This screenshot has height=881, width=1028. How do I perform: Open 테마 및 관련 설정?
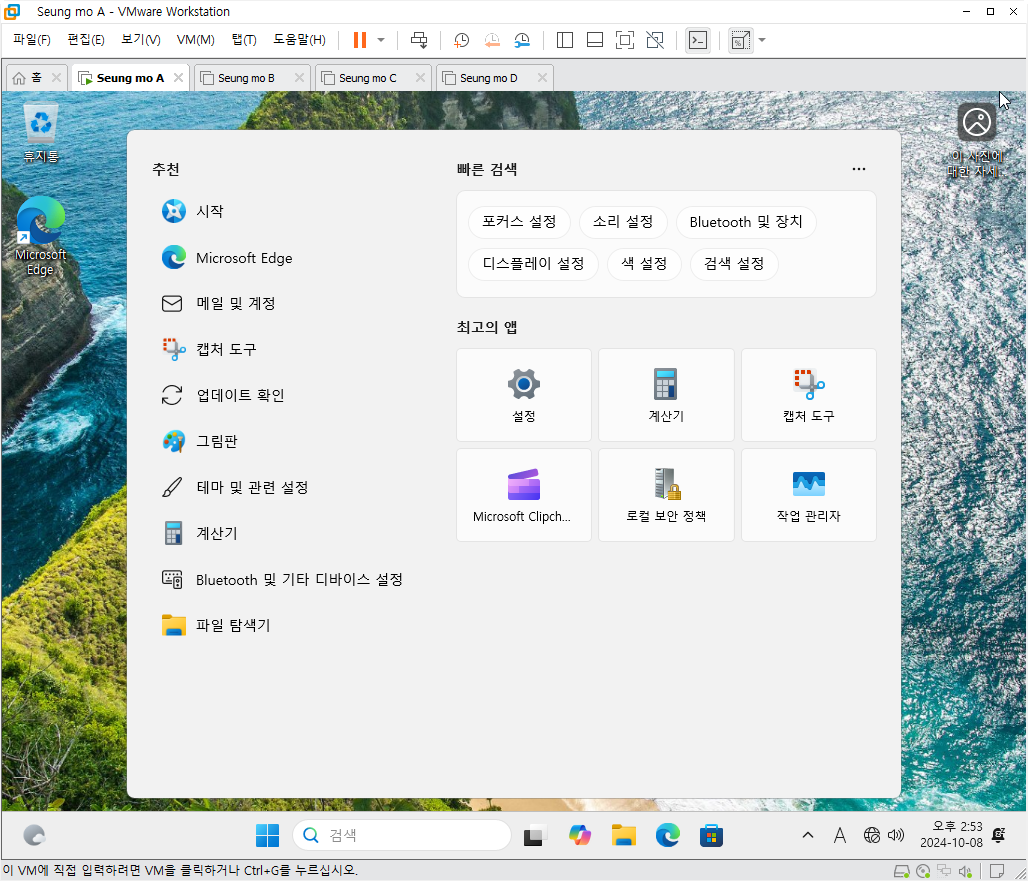pyautogui.click(x=235, y=487)
